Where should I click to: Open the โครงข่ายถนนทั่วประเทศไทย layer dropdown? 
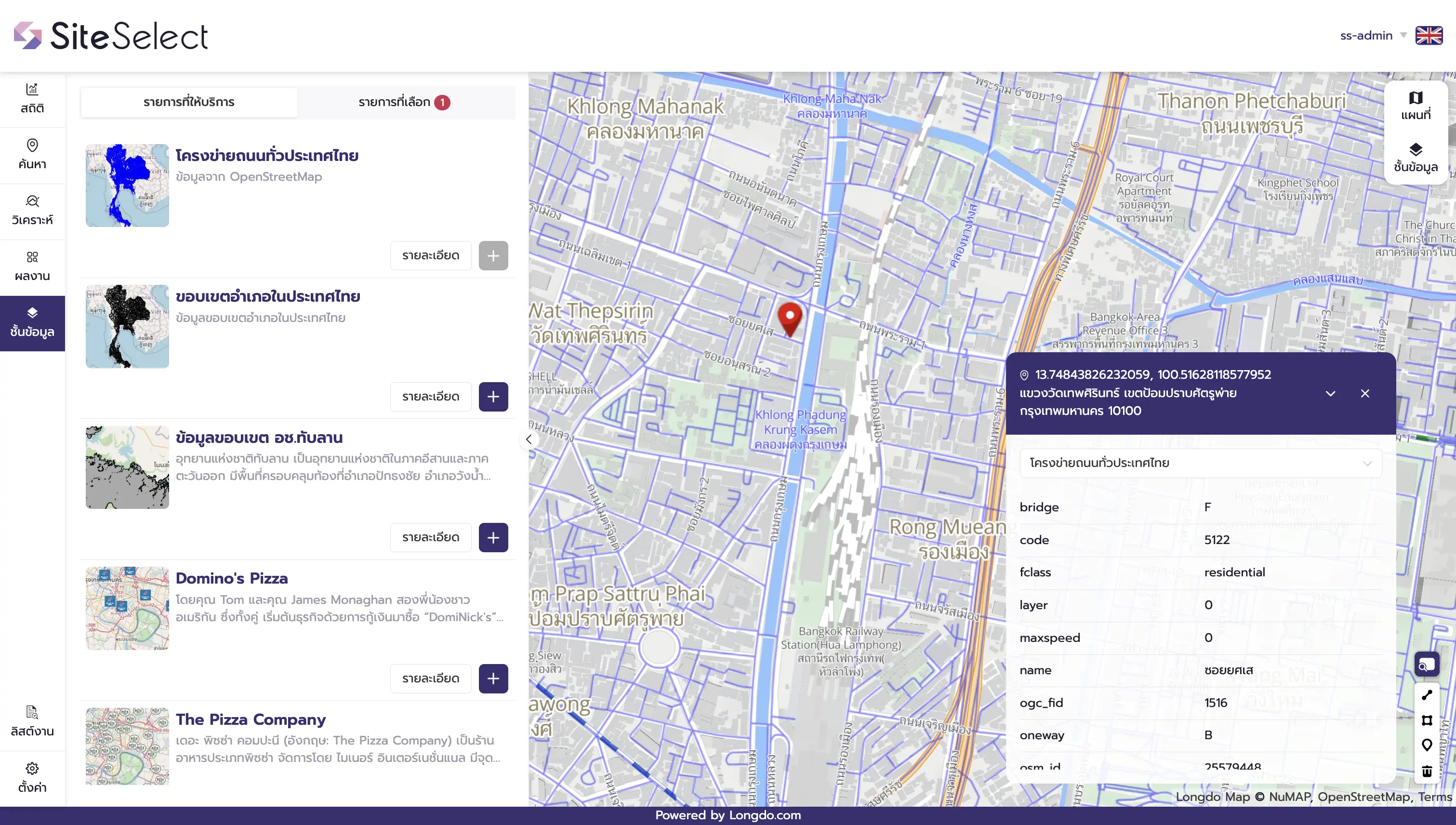(1200, 463)
